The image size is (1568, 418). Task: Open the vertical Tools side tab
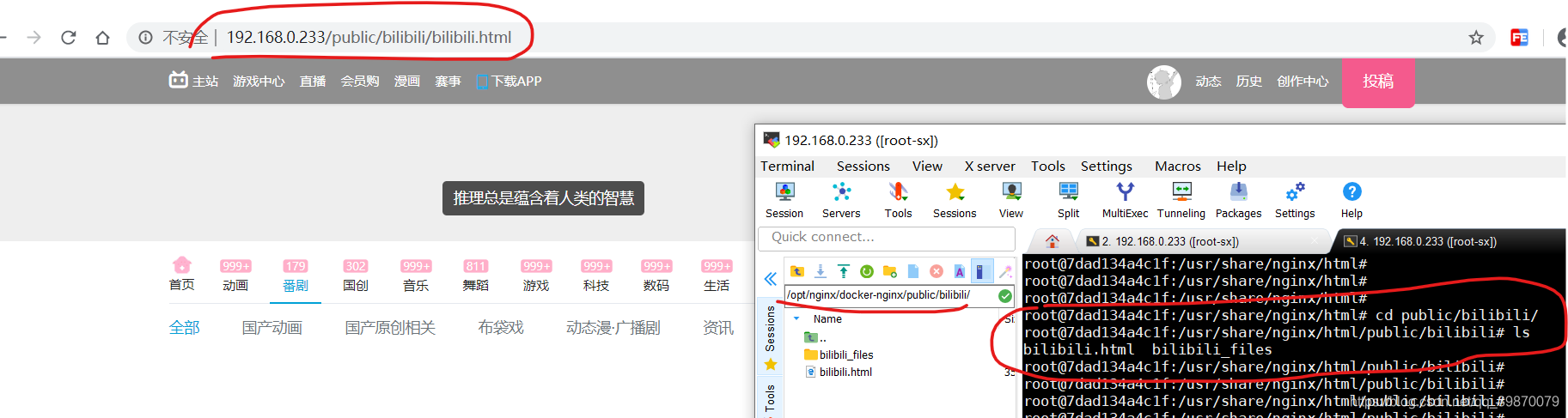(771, 399)
